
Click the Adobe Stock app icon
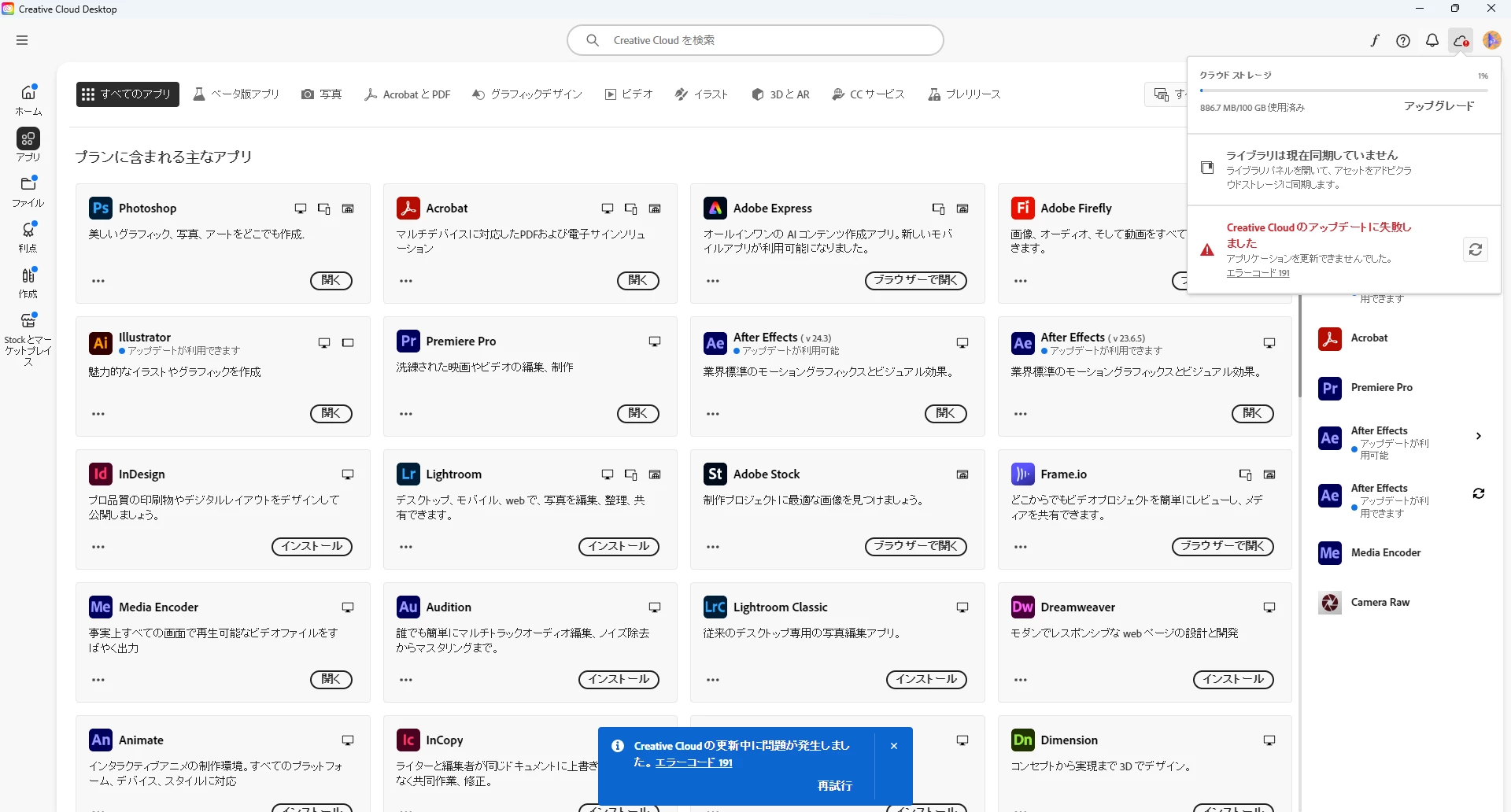[x=715, y=474]
